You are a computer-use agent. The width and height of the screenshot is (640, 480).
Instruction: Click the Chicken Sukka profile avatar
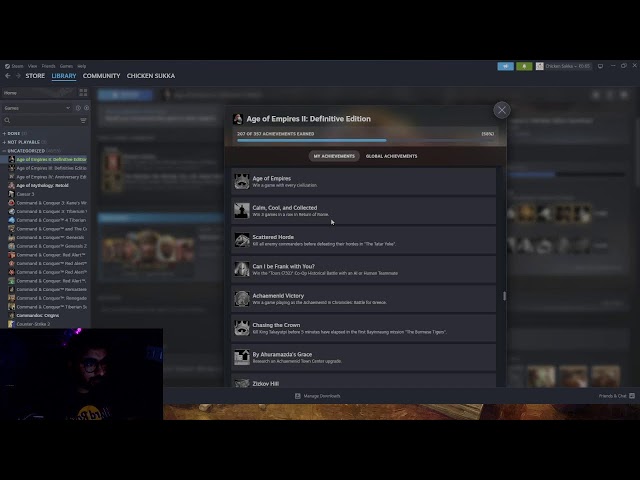540,66
